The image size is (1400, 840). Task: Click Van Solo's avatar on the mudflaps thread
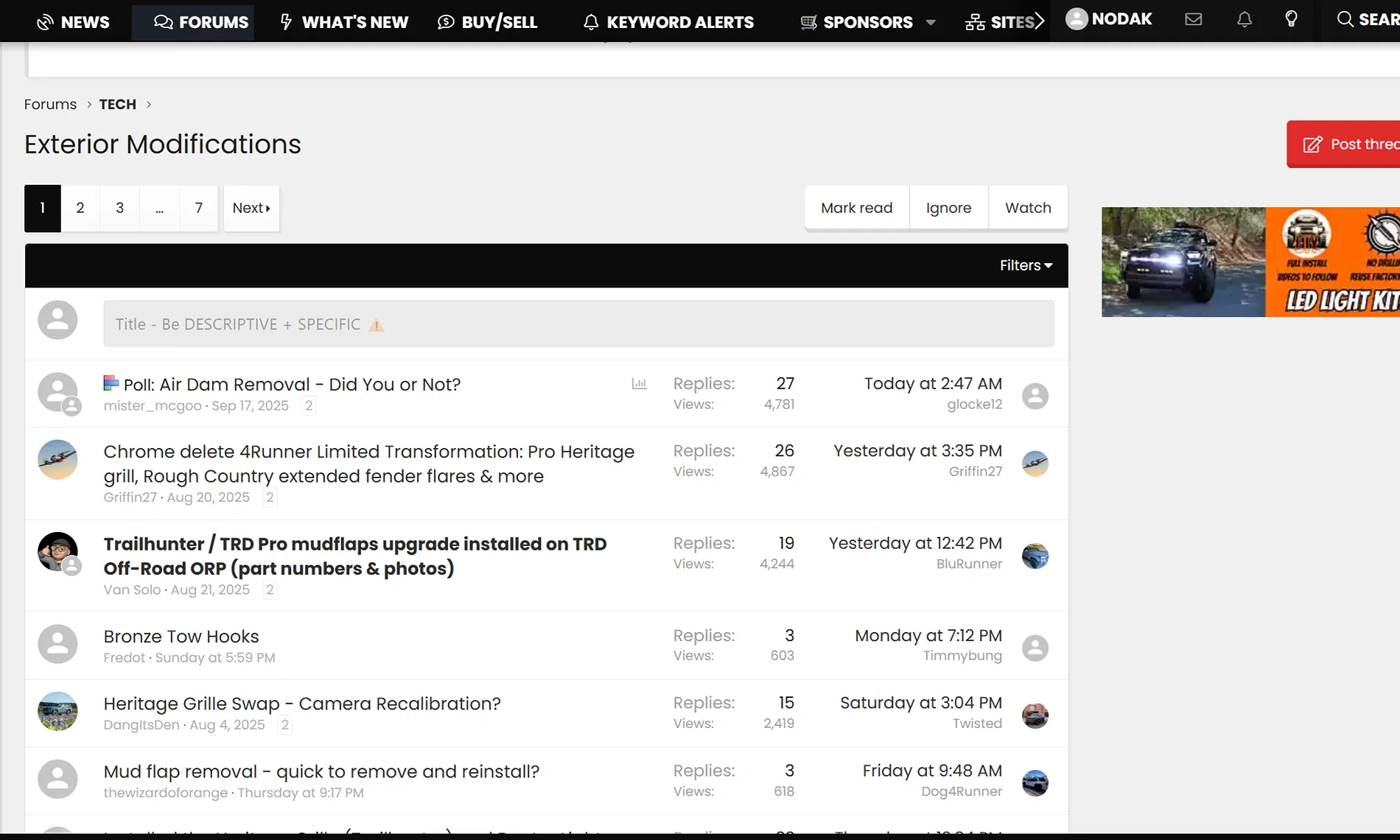57,552
